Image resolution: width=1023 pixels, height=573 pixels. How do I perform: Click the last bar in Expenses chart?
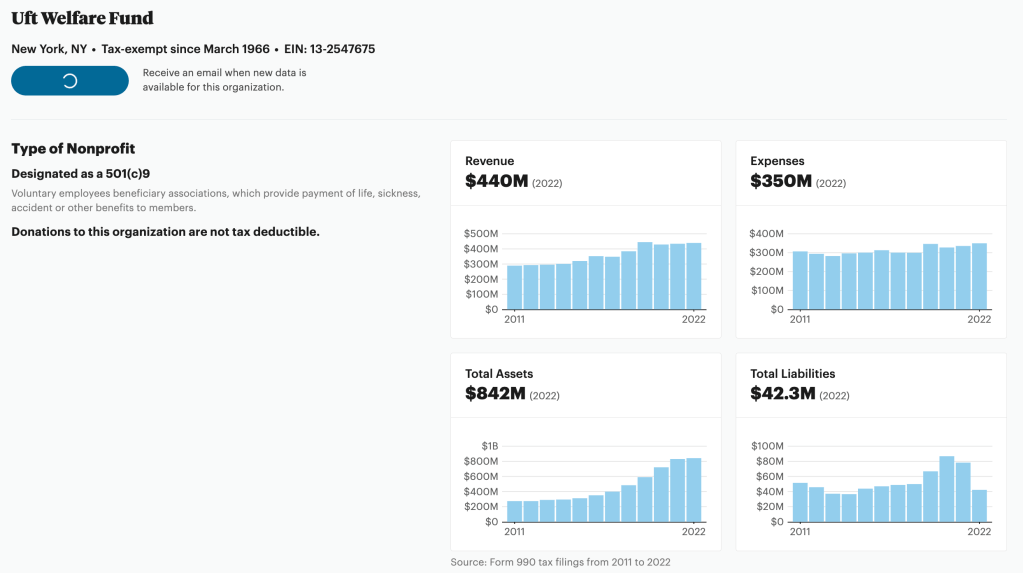(x=979, y=277)
